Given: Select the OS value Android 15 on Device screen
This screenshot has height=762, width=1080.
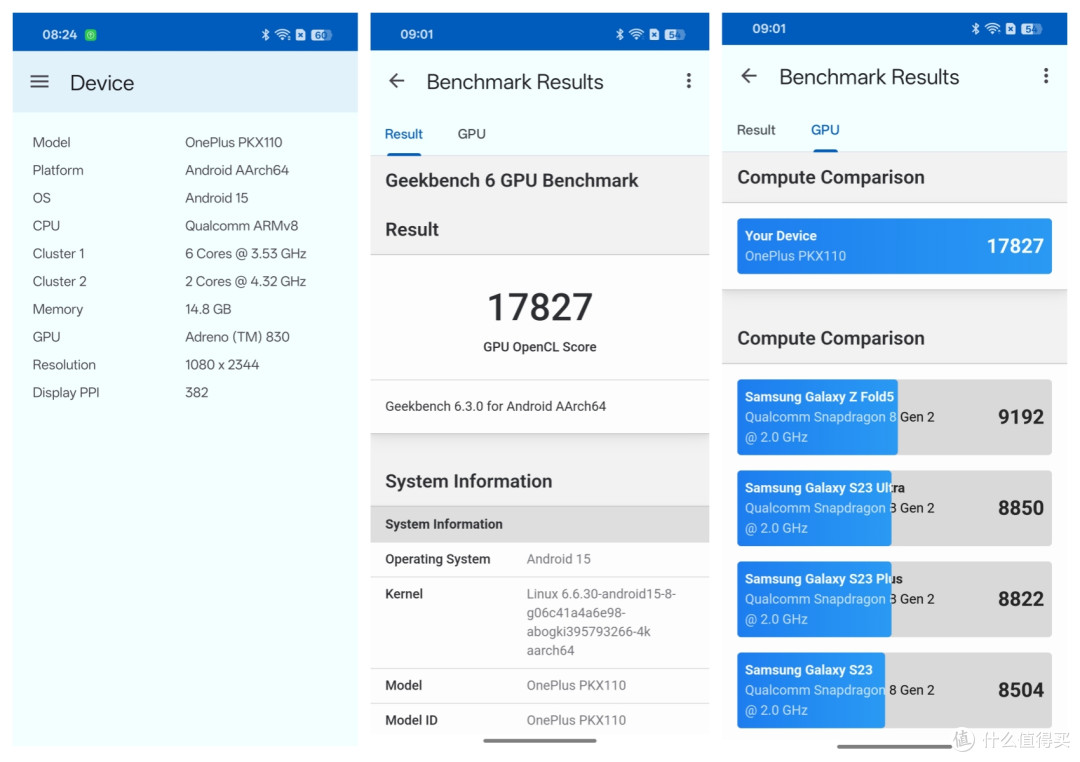Looking at the screenshot, I should tap(216, 198).
